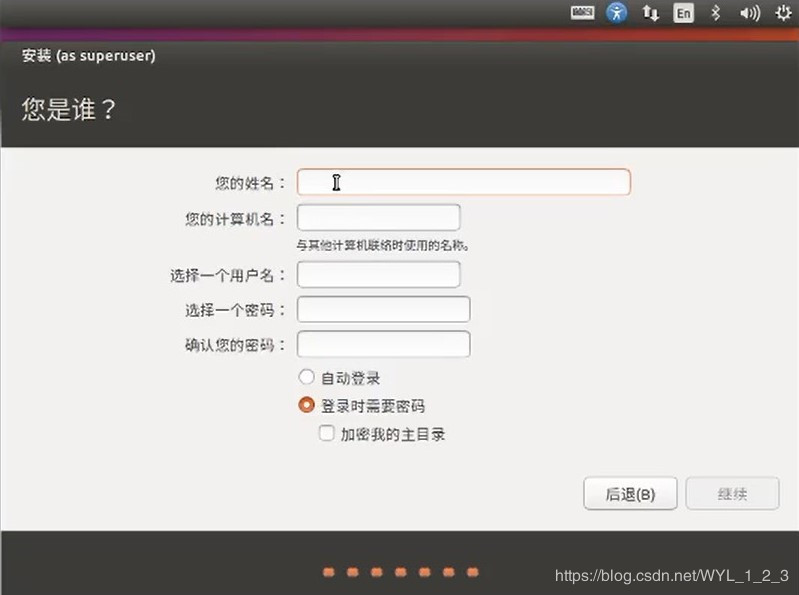
Task: Open the sound volume indicator
Action: (x=750, y=13)
